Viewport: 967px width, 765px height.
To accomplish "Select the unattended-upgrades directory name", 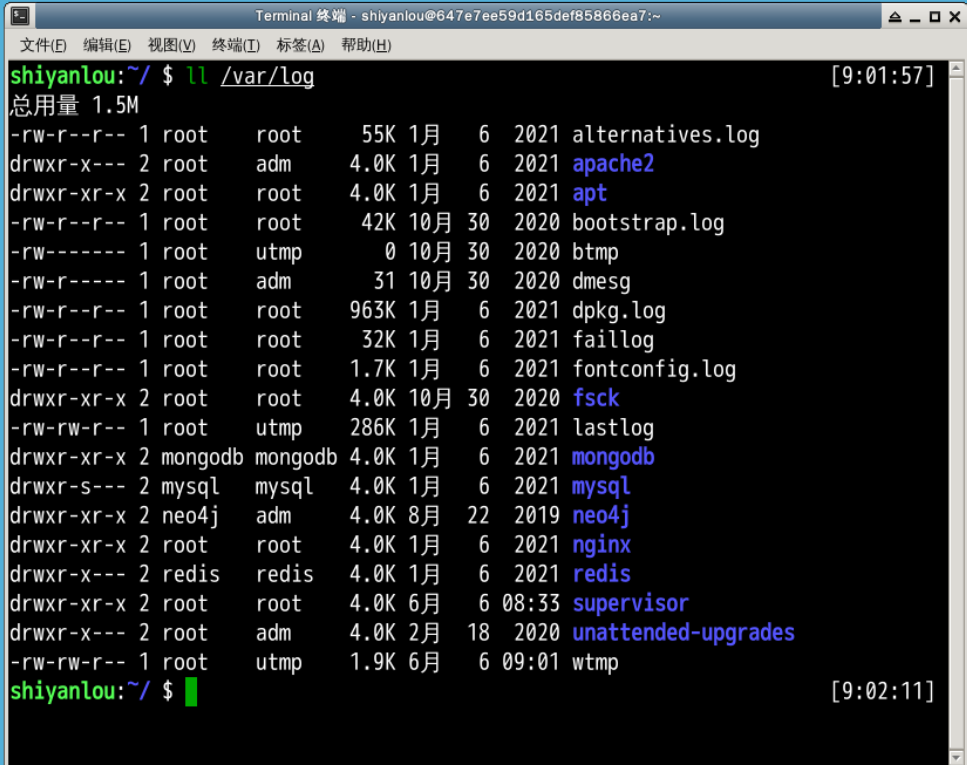I will [682, 632].
